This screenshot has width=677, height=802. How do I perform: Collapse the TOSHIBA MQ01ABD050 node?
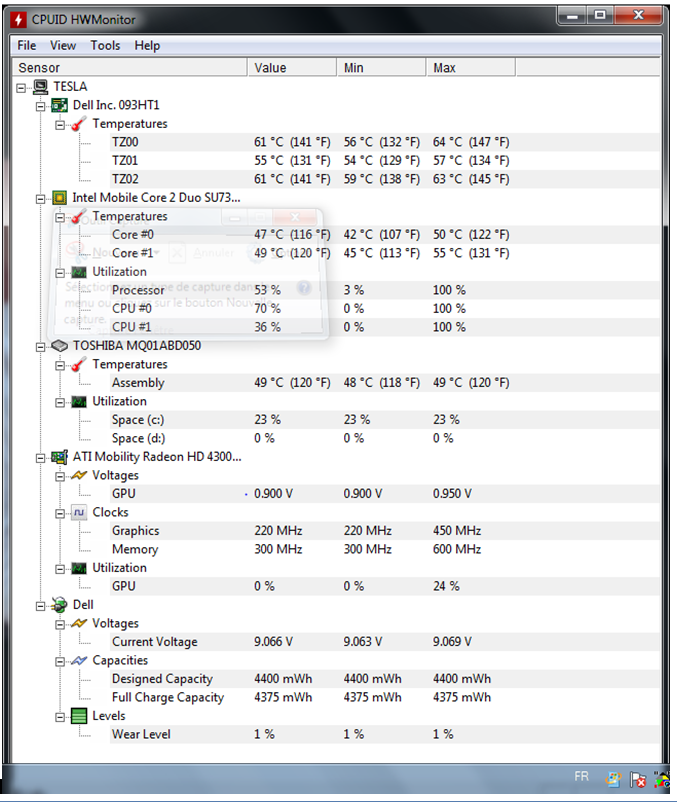[41, 346]
